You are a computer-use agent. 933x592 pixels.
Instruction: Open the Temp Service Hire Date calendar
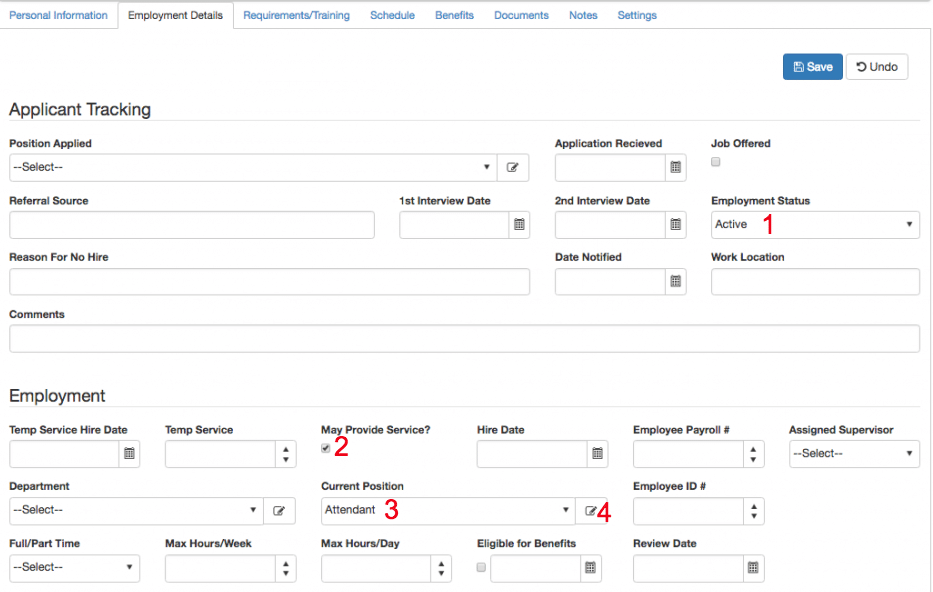pyautogui.click(x=130, y=453)
